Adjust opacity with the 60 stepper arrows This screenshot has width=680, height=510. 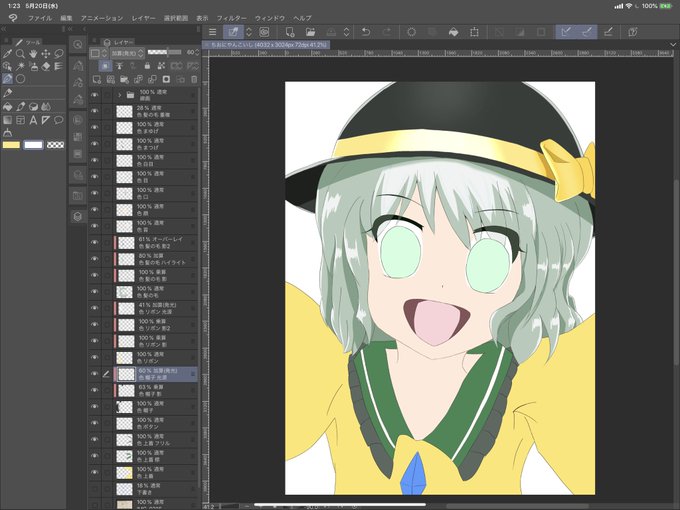click(197, 52)
